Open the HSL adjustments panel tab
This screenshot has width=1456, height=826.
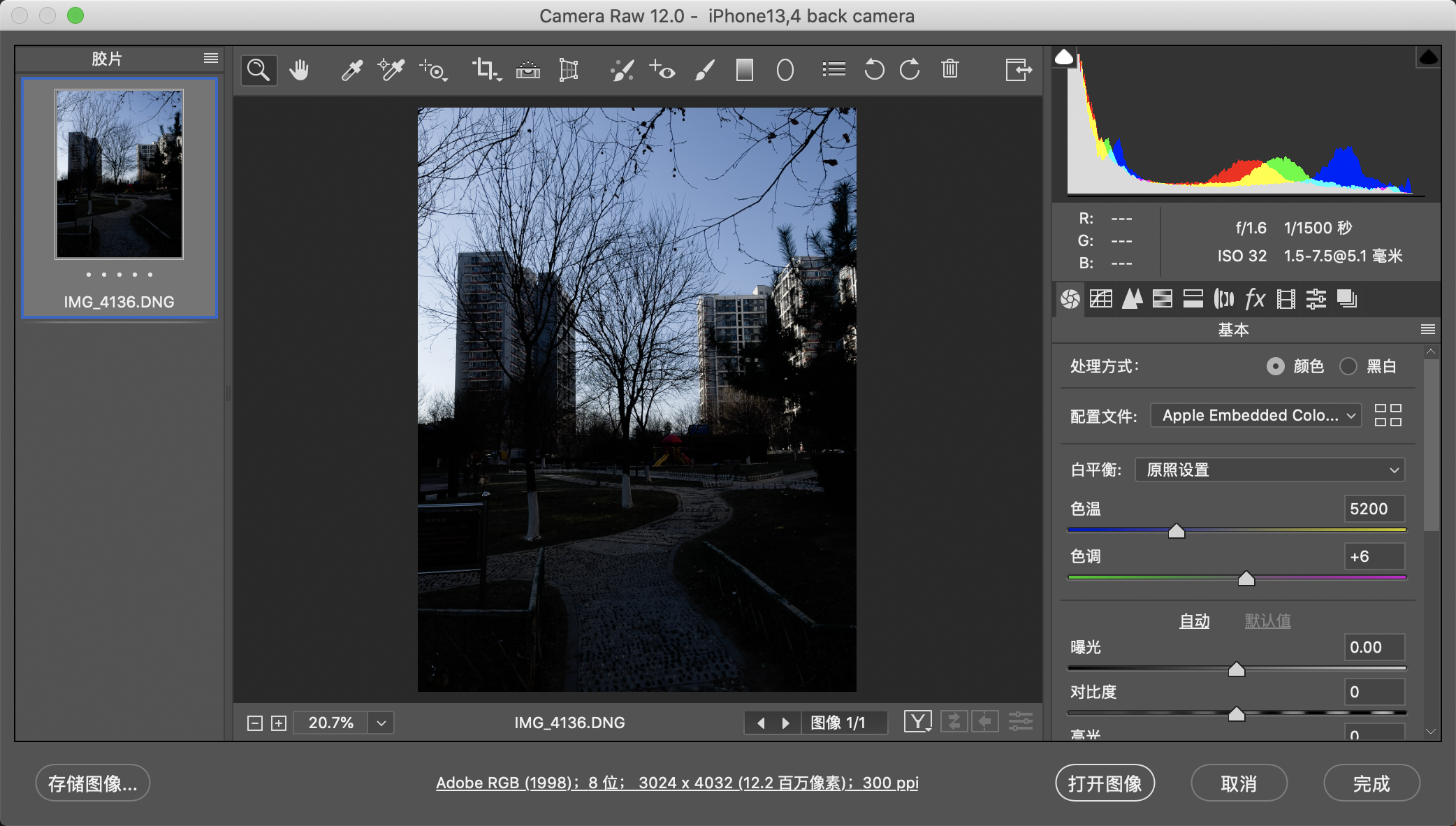[1163, 299]
